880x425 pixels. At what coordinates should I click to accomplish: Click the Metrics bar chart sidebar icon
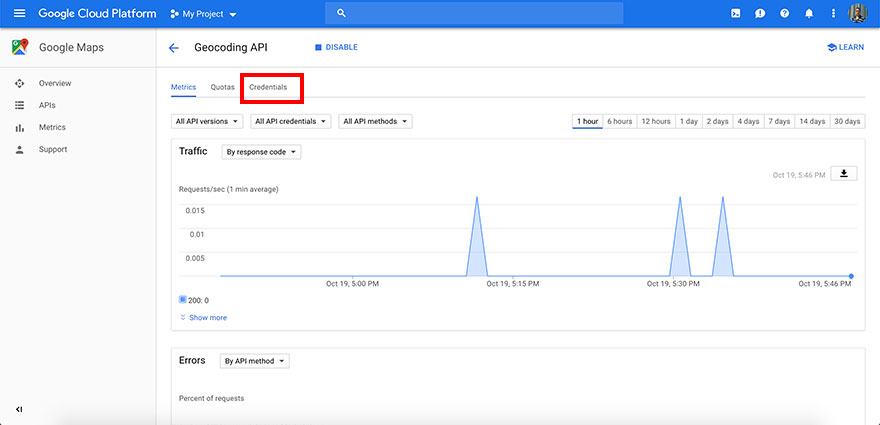(20, 127)
